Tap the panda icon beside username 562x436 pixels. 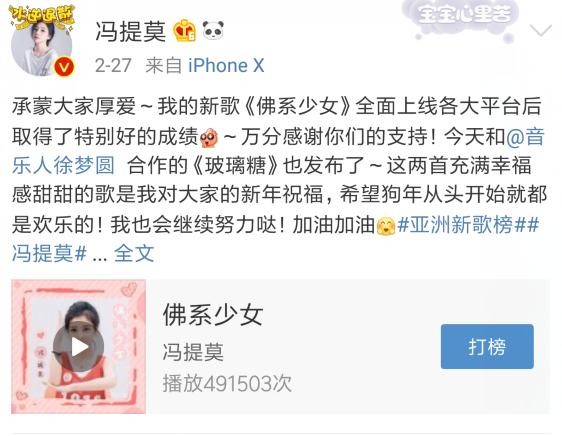[213, 30]
